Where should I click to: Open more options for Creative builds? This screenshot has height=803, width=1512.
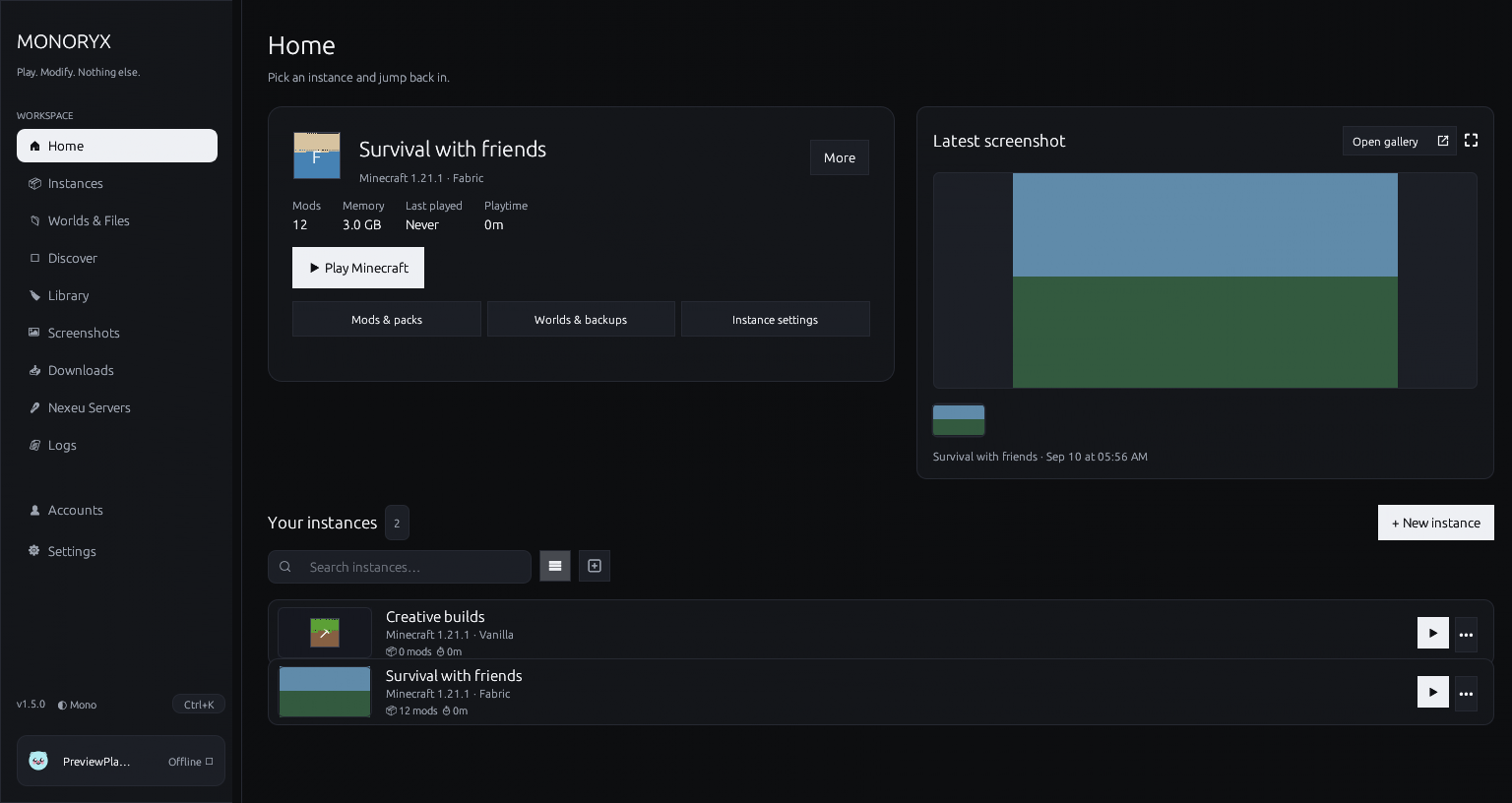(x=1466, y=634)
